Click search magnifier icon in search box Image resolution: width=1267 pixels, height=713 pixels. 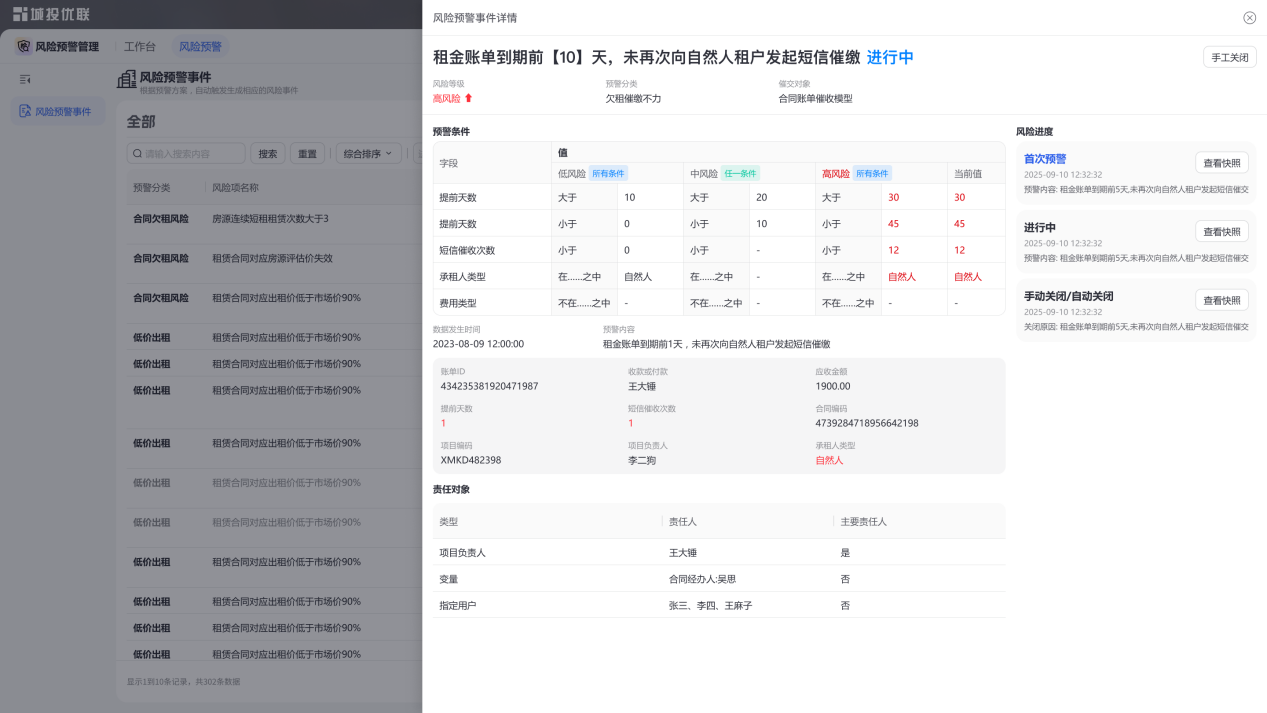point(137,154)
